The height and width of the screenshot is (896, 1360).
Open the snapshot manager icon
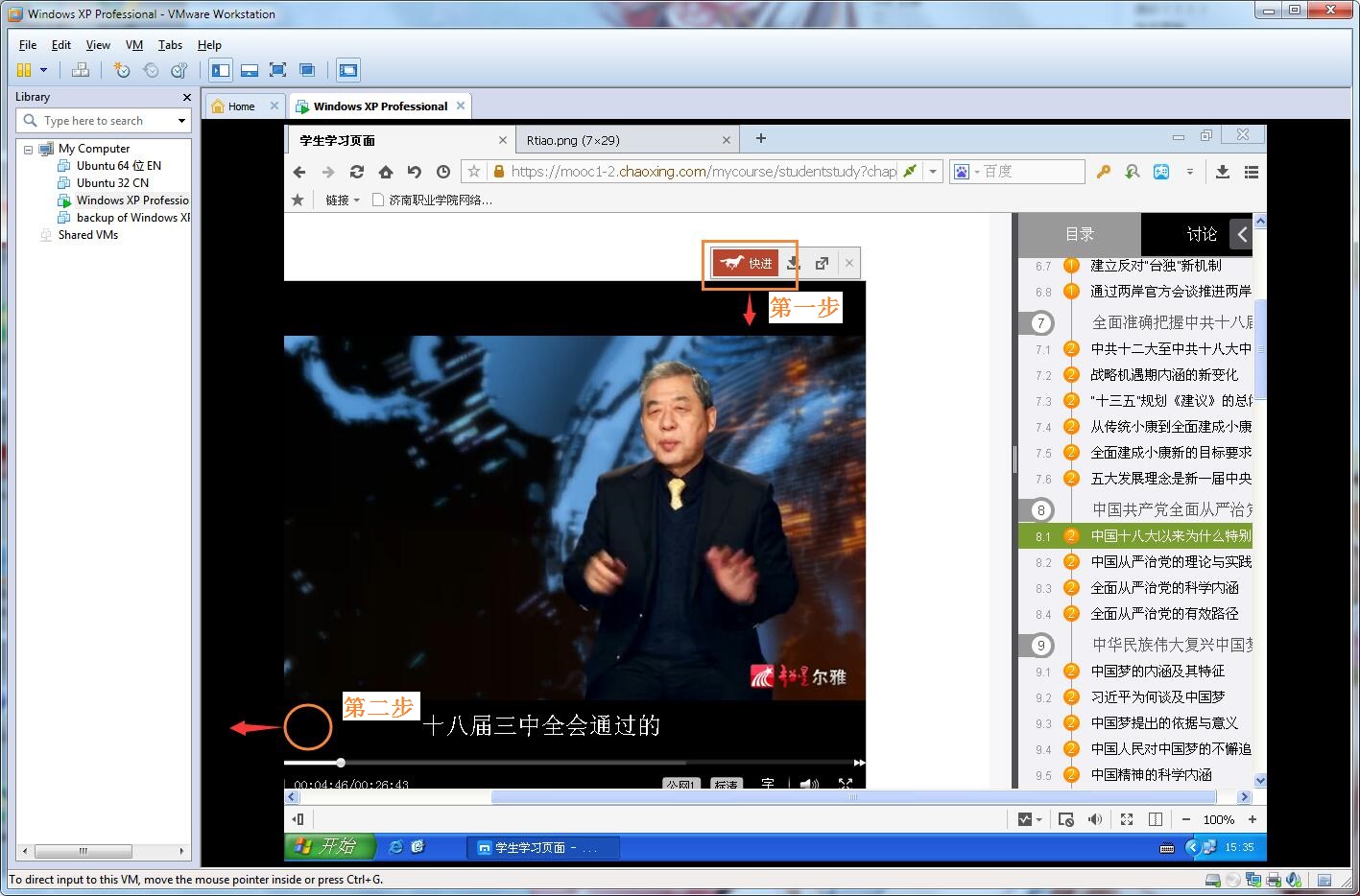179,70
